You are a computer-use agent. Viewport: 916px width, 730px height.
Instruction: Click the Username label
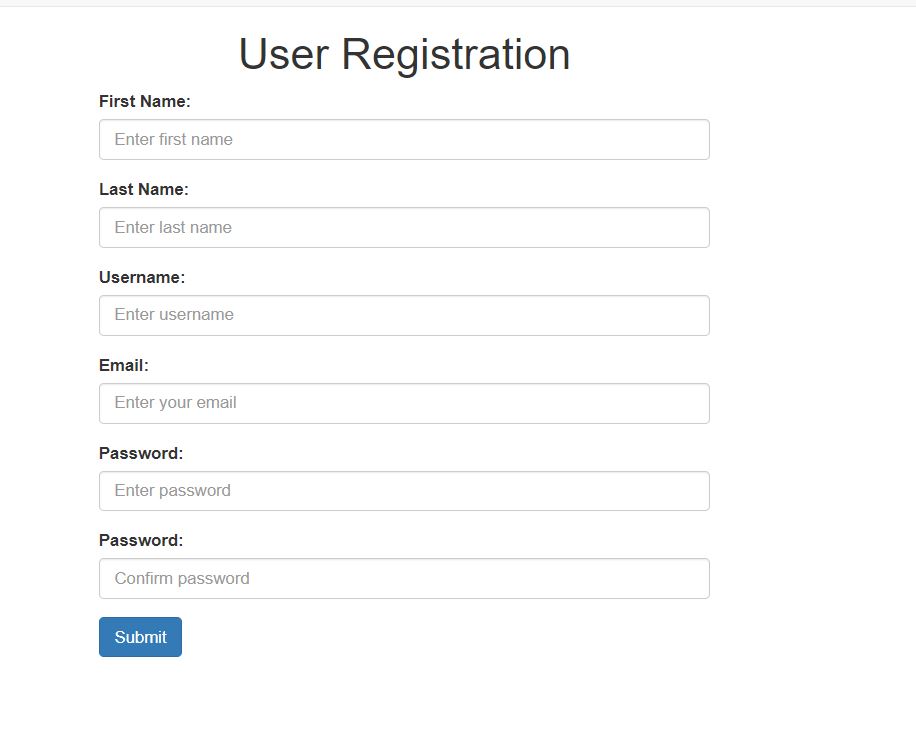[140, 277]
